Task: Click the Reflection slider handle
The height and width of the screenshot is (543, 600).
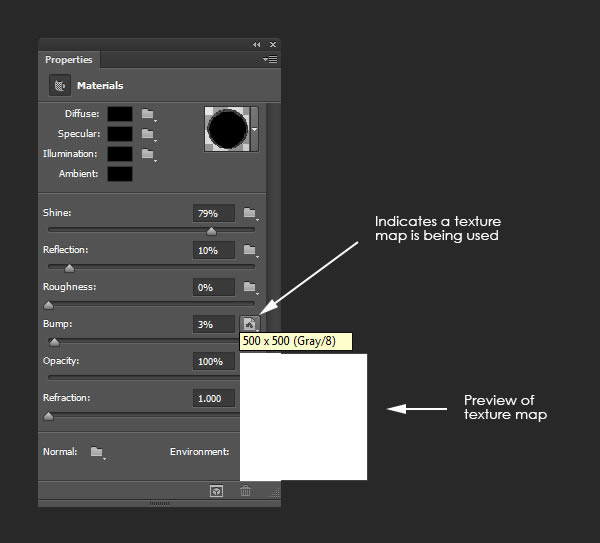Action: 69,268
